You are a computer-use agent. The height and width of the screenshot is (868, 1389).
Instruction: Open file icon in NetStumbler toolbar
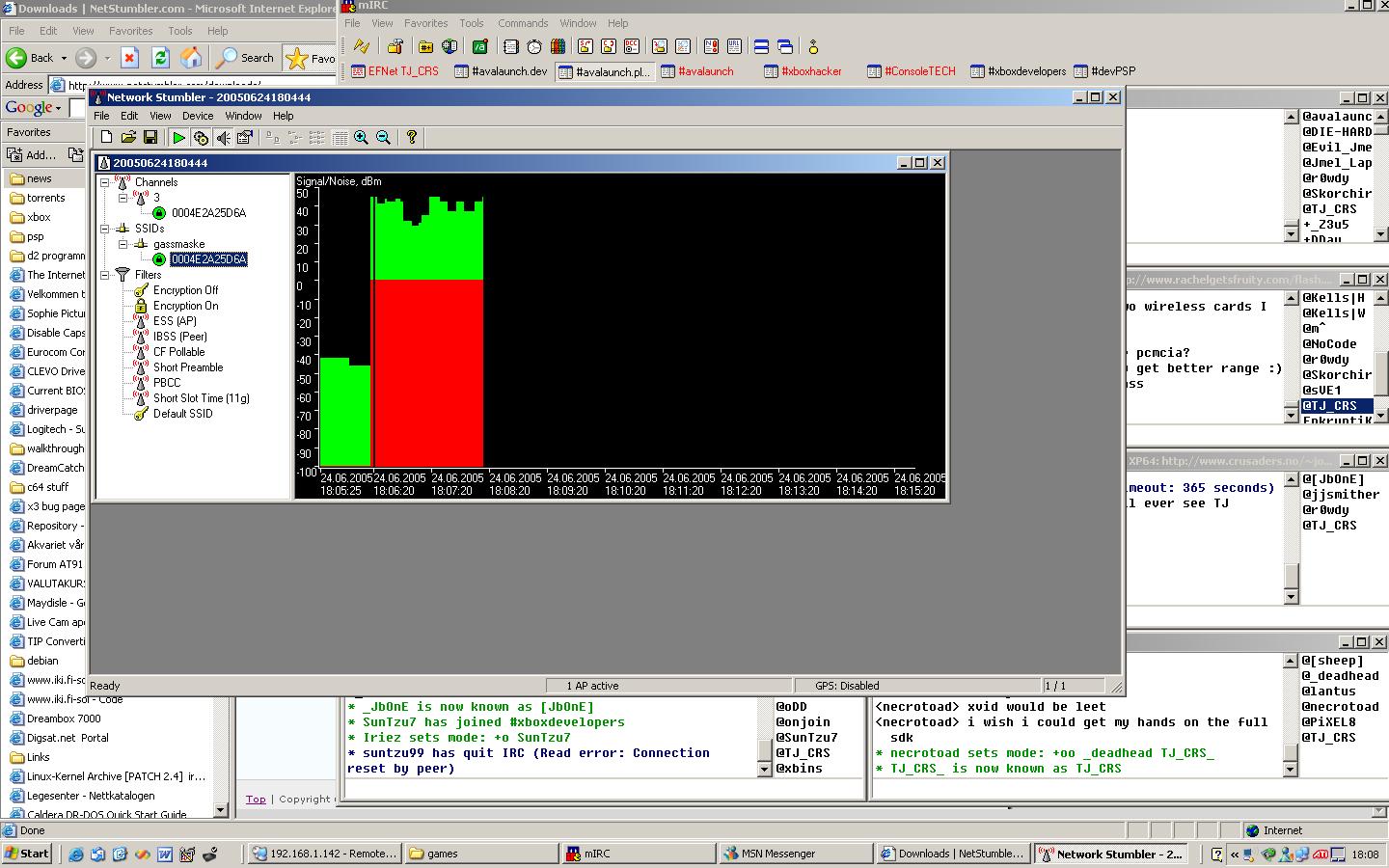tap(128, 138)
